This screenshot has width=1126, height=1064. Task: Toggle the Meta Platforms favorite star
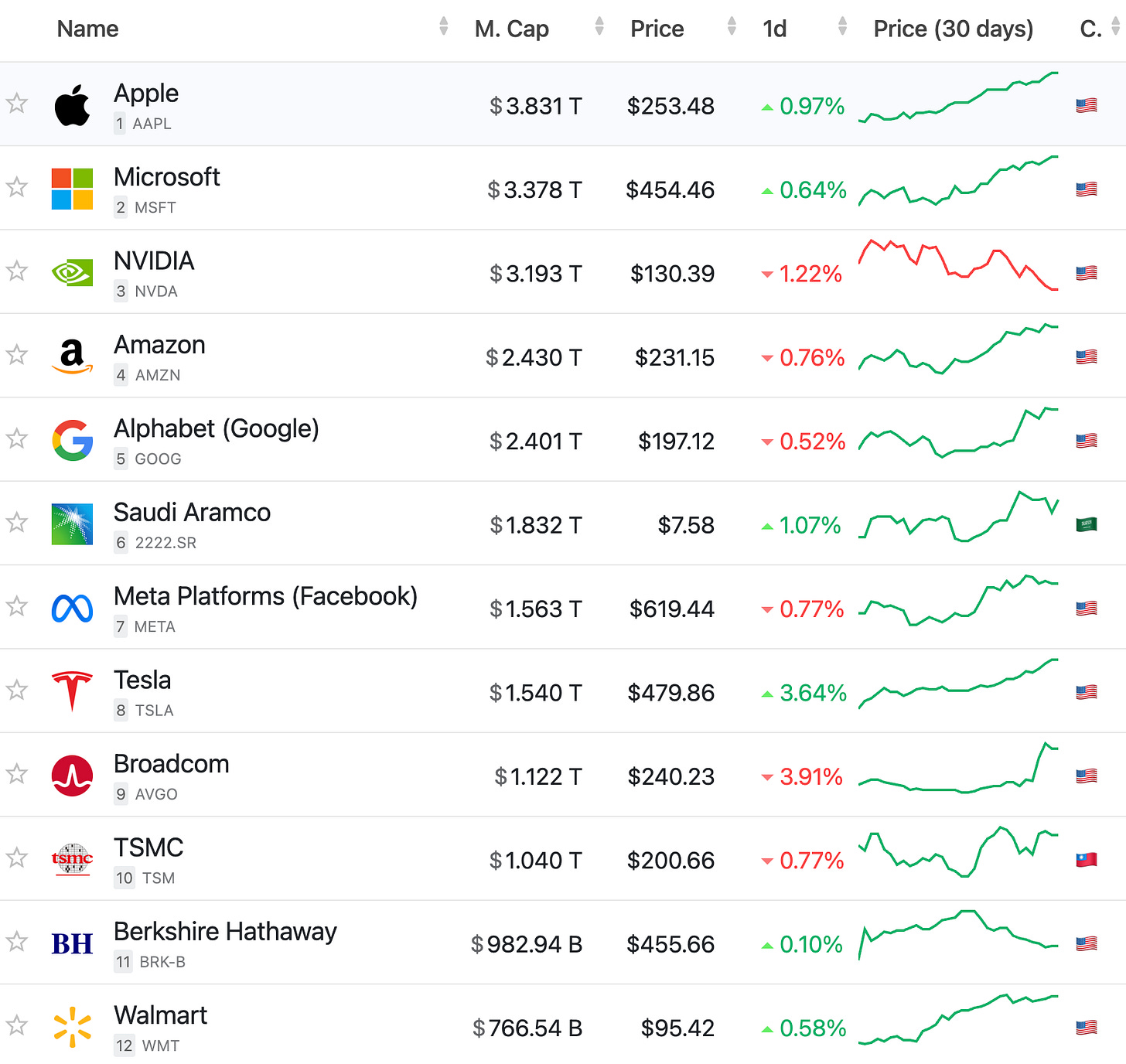point(17,605)
